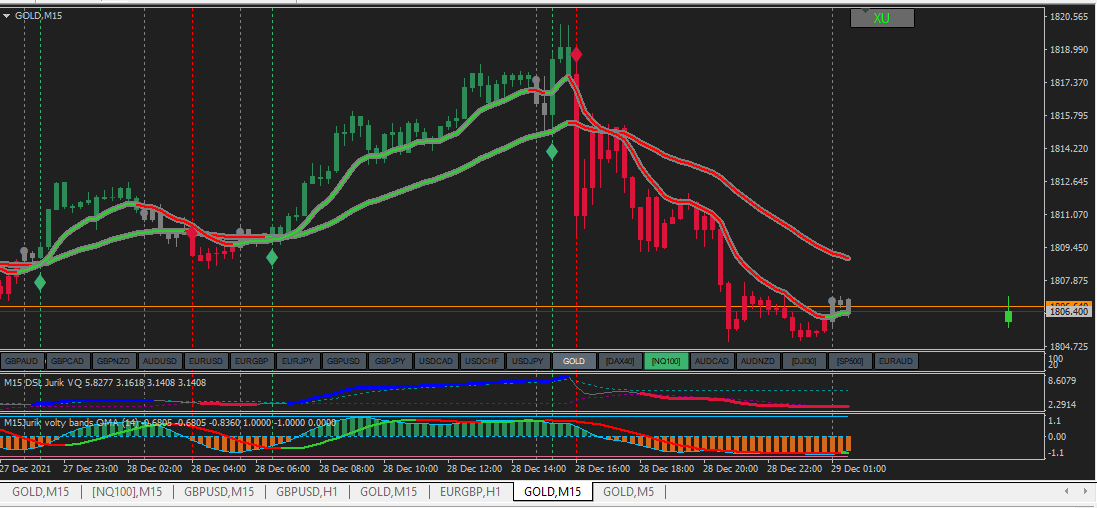Select the GOLD symbol button in the panel
Screen dimensions: 1097x508
[574, 361]
